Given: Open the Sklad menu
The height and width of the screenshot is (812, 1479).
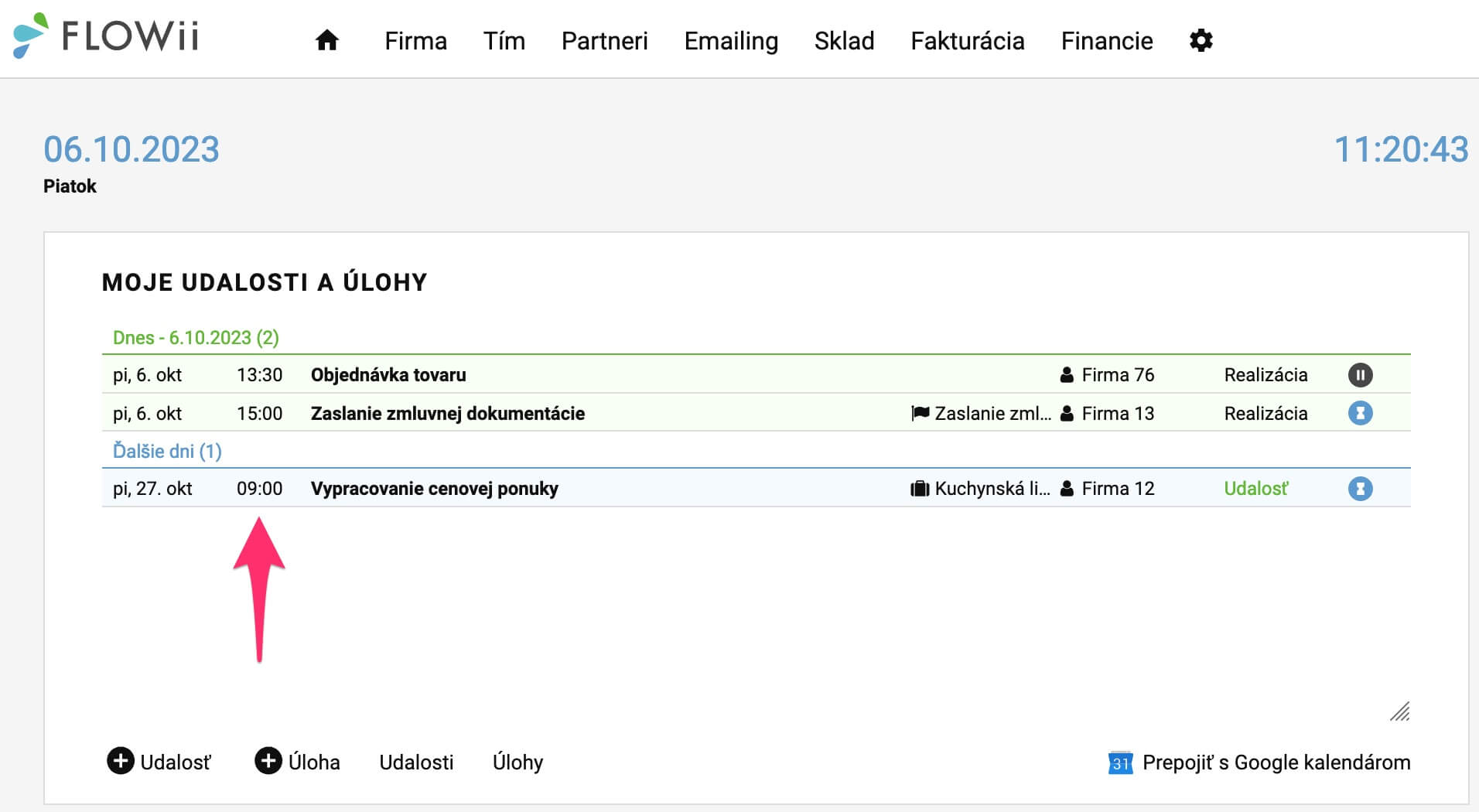Looking at the screenshot, I should pos(844,41).
